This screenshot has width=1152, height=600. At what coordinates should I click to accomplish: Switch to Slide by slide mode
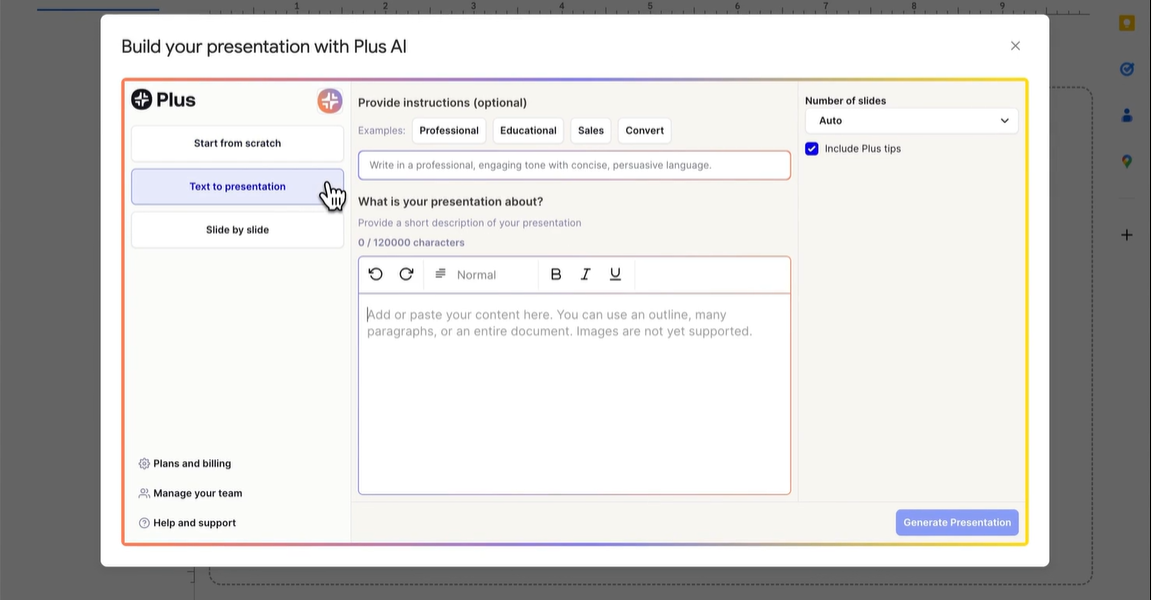coord(237,229)
